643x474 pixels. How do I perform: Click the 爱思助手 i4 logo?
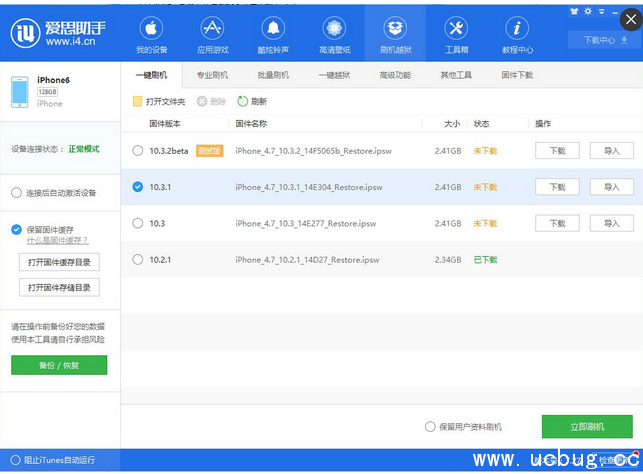58,32
